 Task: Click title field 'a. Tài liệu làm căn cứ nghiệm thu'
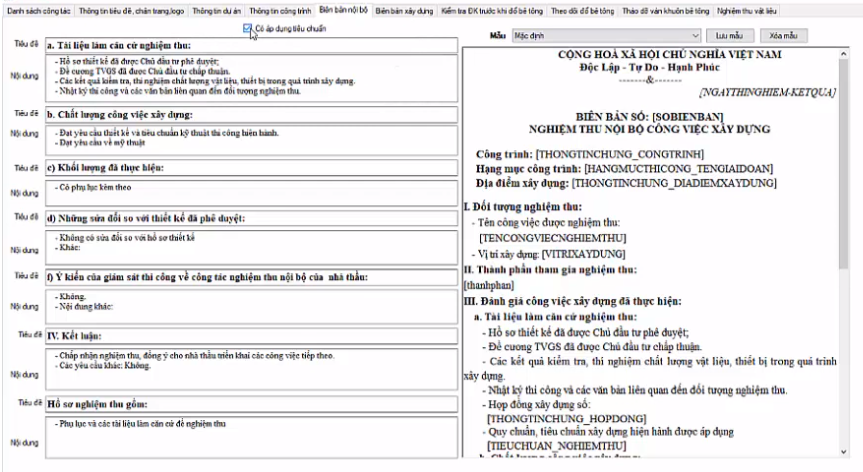252,46
